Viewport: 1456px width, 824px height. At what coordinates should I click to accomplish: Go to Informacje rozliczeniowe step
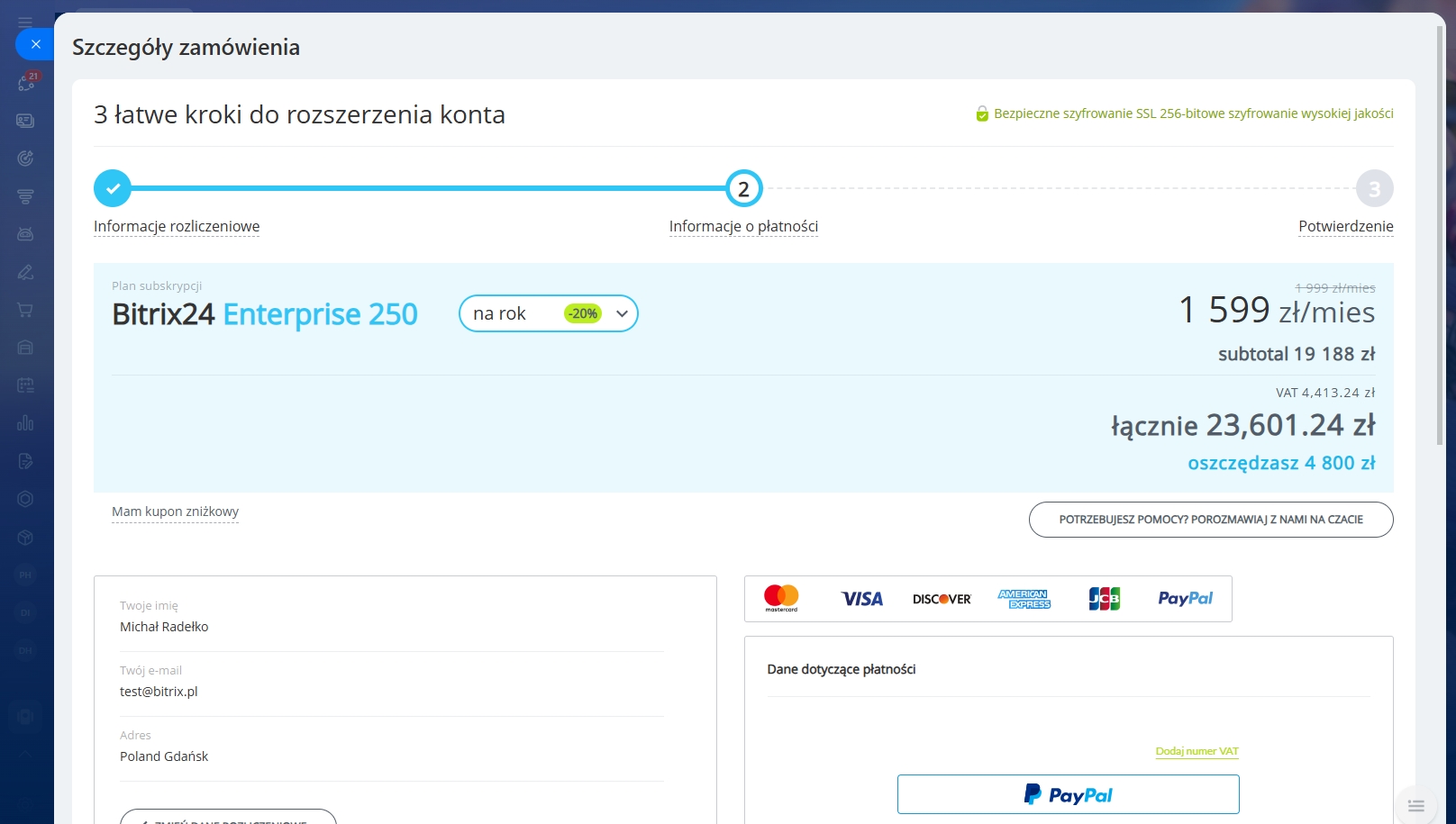[177, 226]
